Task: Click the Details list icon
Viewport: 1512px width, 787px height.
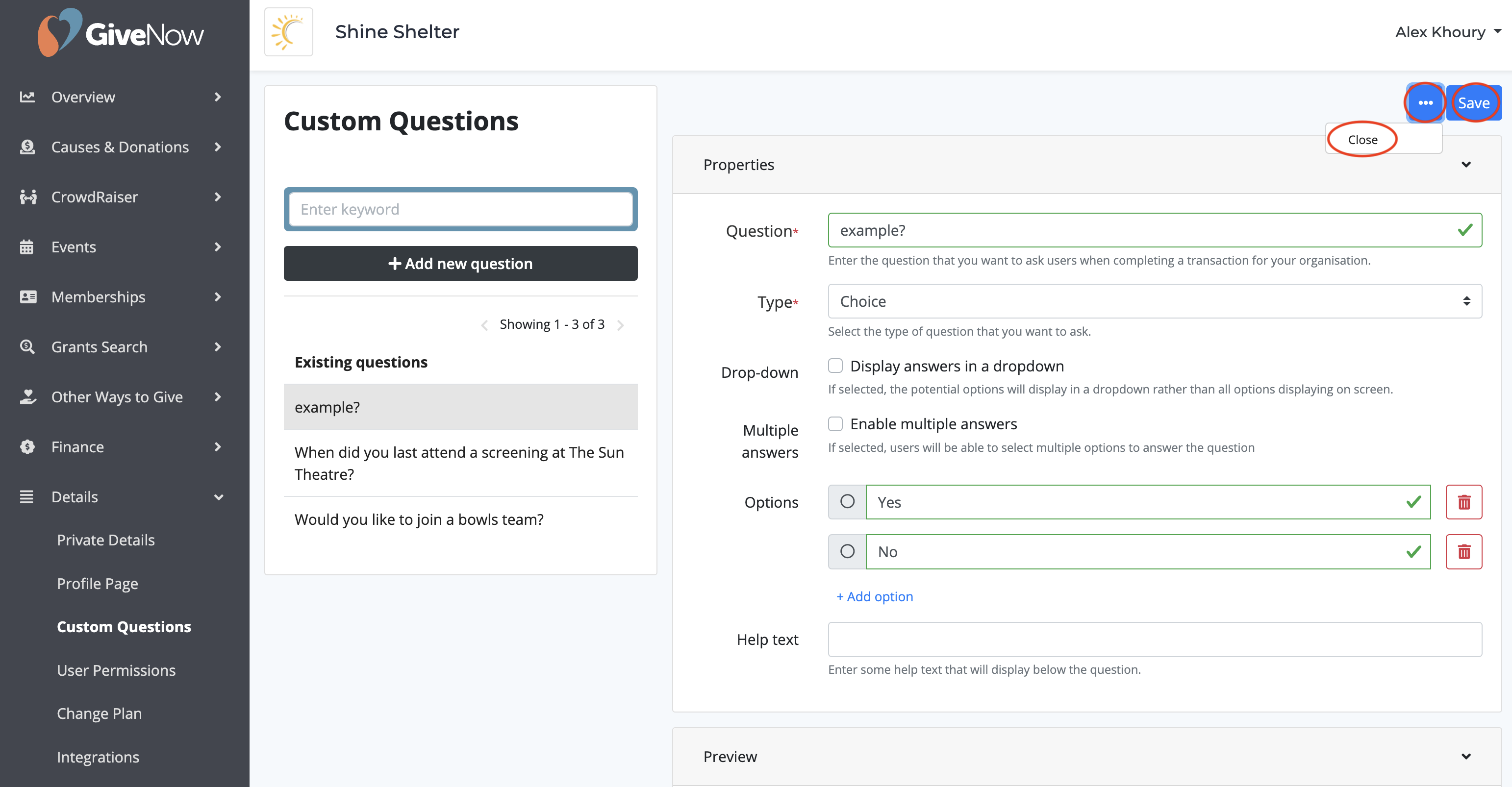Action: click(x=26, y=496)
